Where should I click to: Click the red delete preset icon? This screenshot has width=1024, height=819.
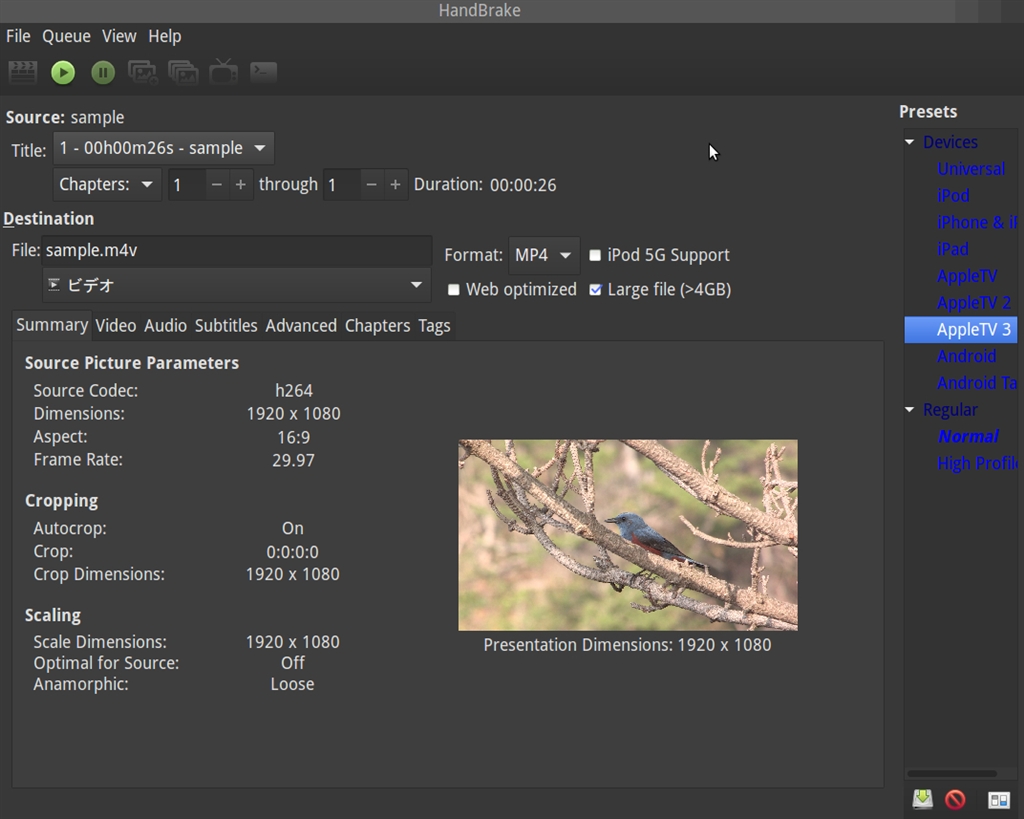955,799
